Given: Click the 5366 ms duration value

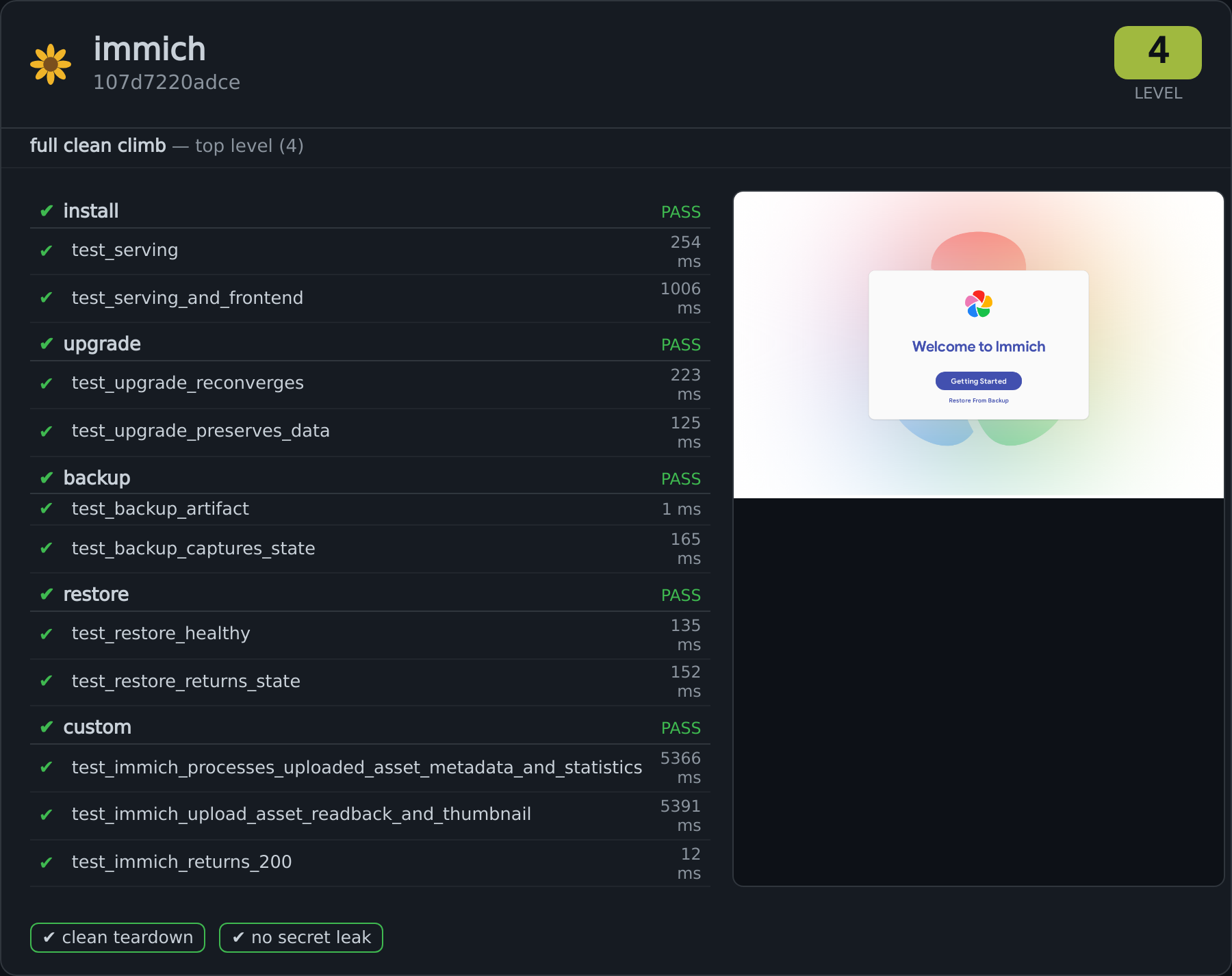Looking at the screenshot, I should [x=680, y=768].
